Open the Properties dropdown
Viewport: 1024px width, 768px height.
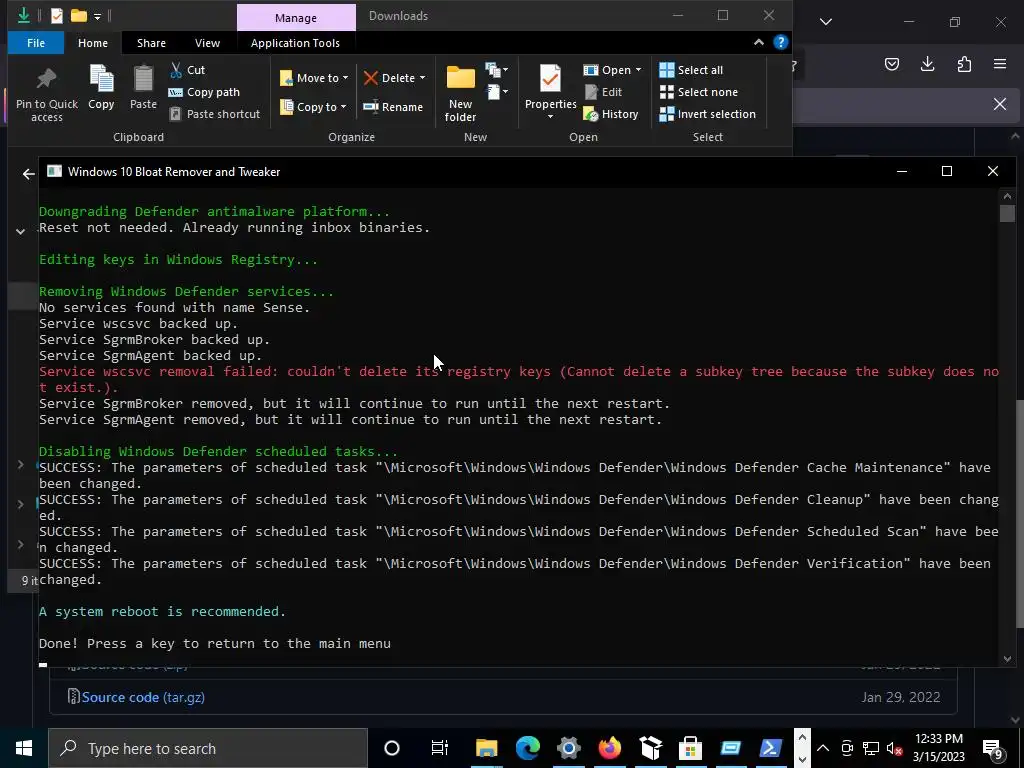[x=550, y=117]
